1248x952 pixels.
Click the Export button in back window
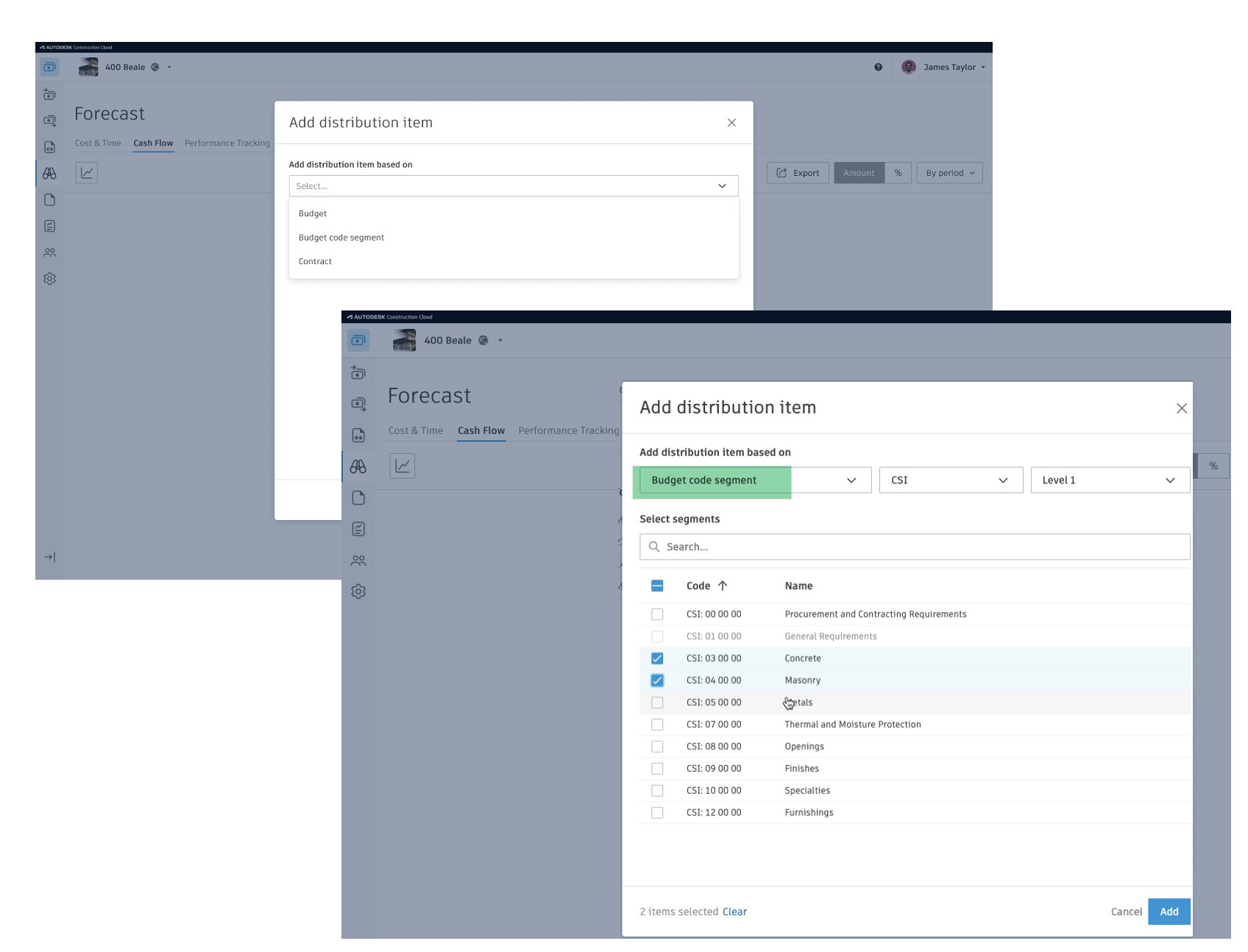pyautogui.click(x=798, y=173)
